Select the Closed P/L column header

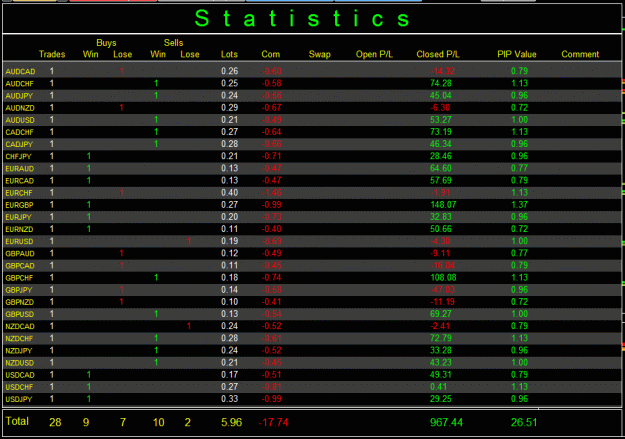tap(438, 54)
